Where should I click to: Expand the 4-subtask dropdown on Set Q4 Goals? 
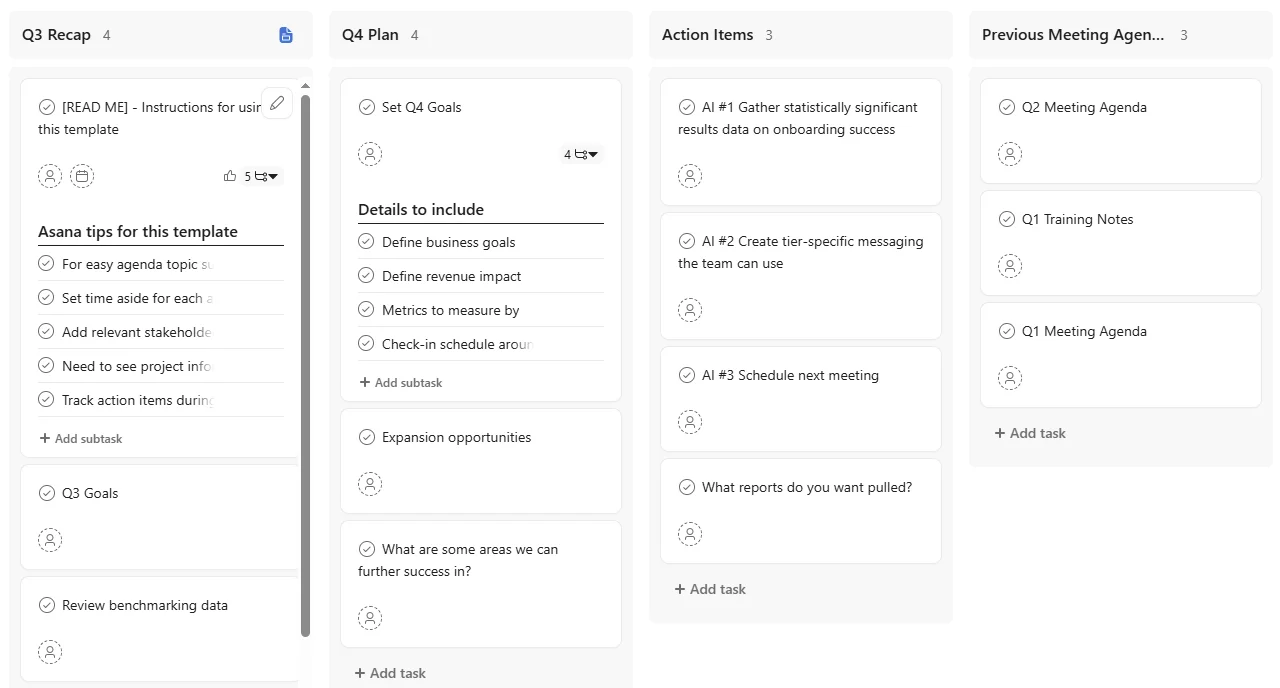[582, 155]
